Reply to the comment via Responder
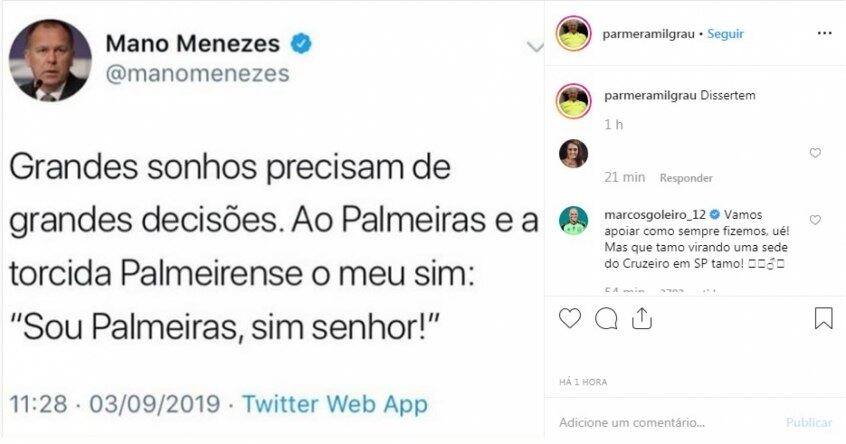This screenshot has height=444, width=846. tap(686, 178)
